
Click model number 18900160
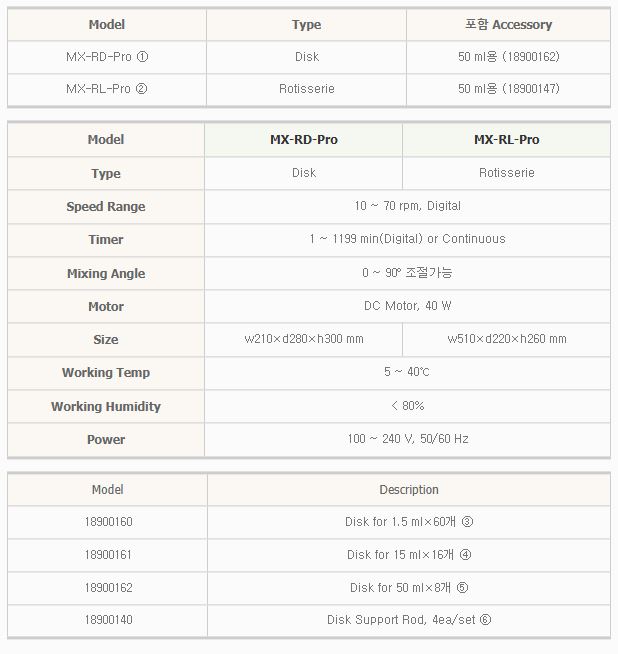(108, 522)
